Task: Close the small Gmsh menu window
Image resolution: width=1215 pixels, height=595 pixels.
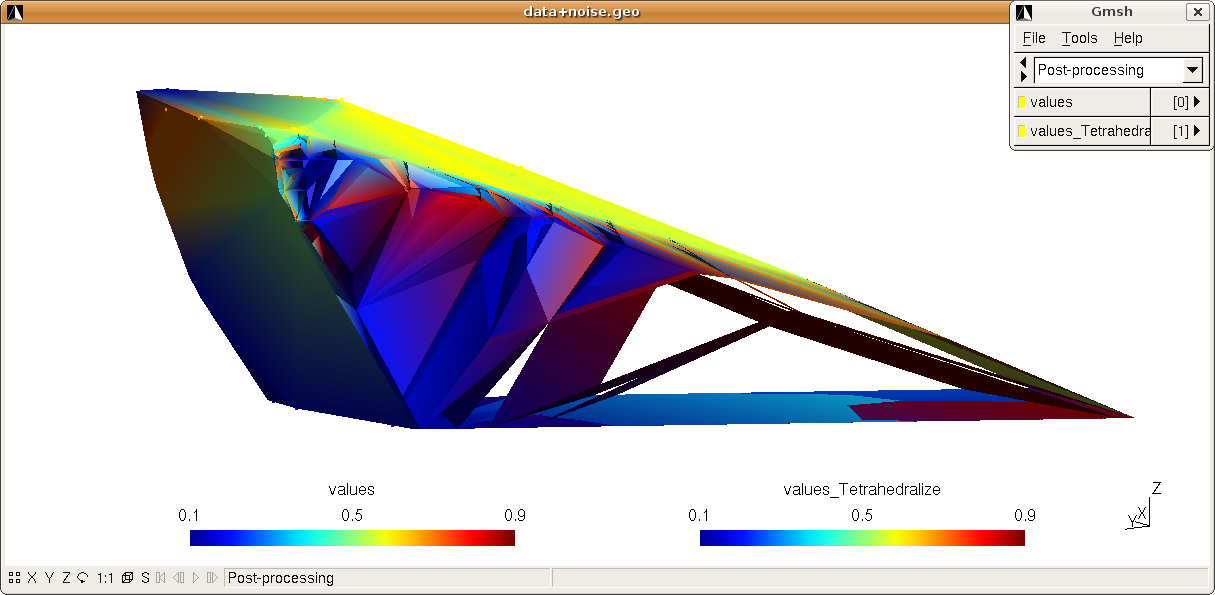Action: 1196,12
